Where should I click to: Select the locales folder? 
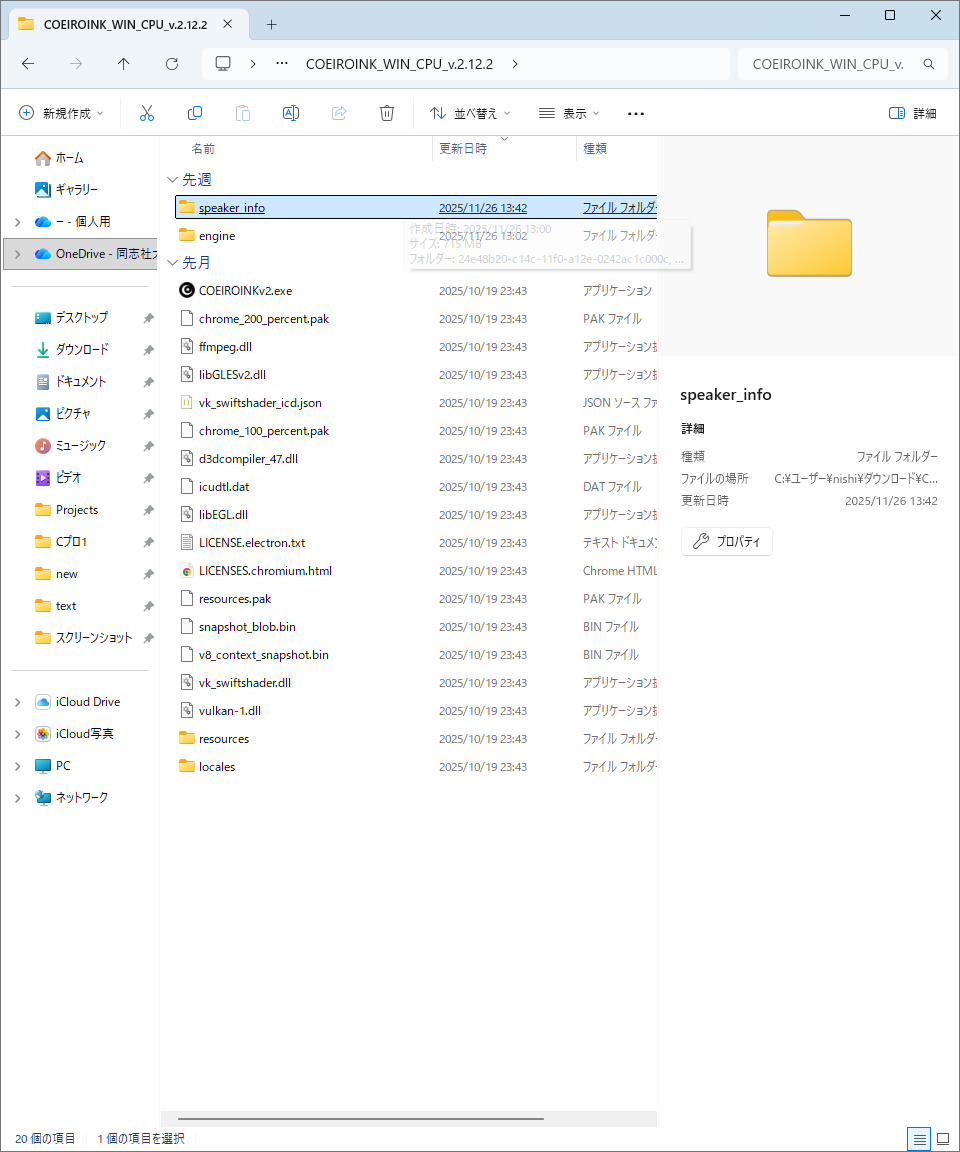pos(416,767)
